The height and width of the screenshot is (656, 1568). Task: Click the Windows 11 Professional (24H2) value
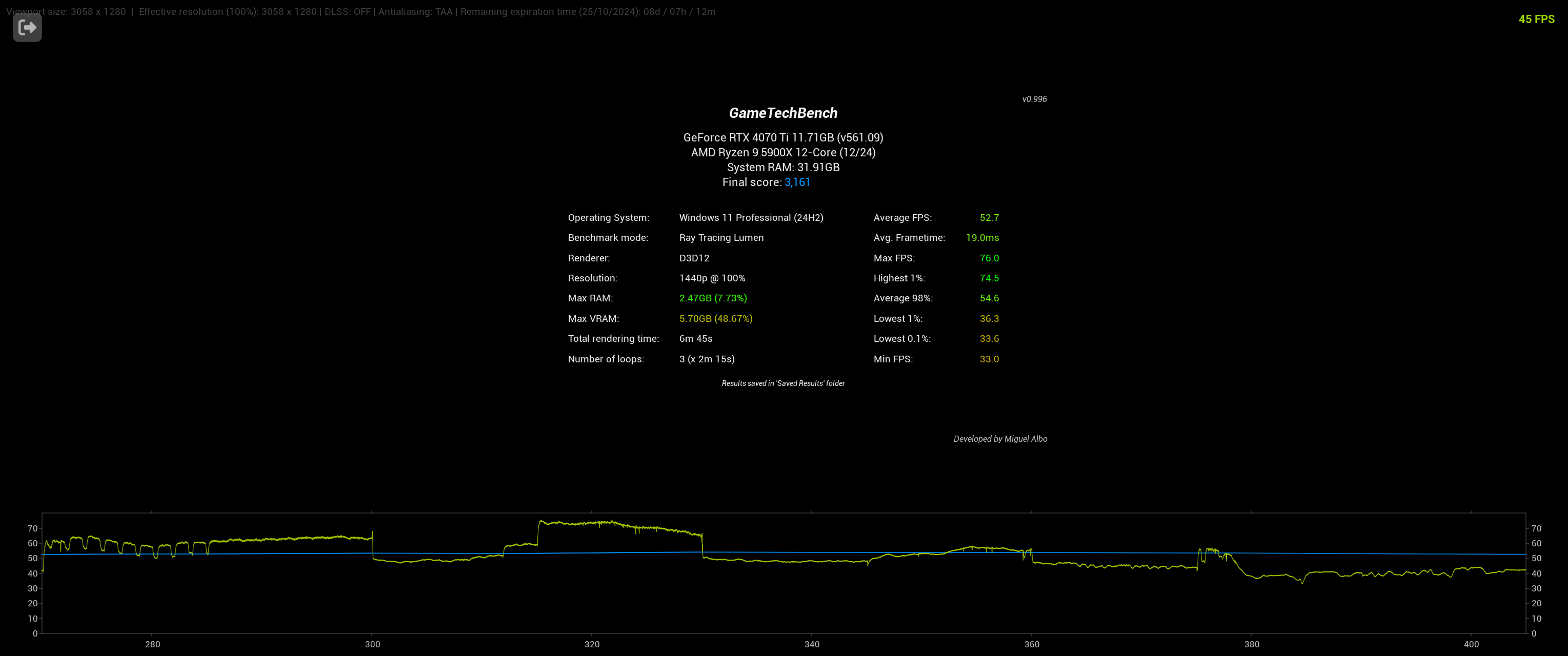click(x=751, y=218)
